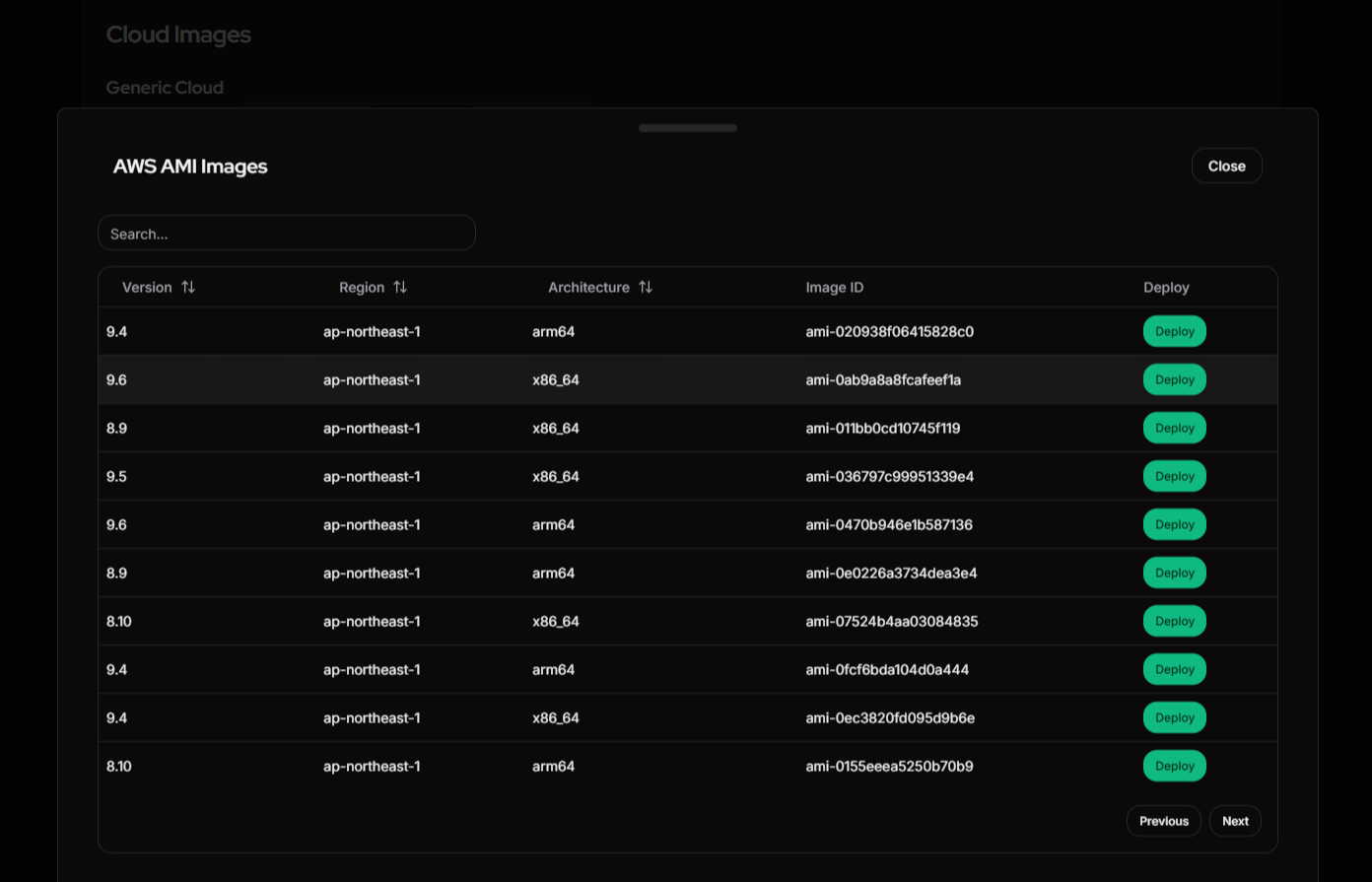Go to the Previous page of results
Image resolution: width=1372 pixels, height=882 pixels.
tap(1163, 821)
